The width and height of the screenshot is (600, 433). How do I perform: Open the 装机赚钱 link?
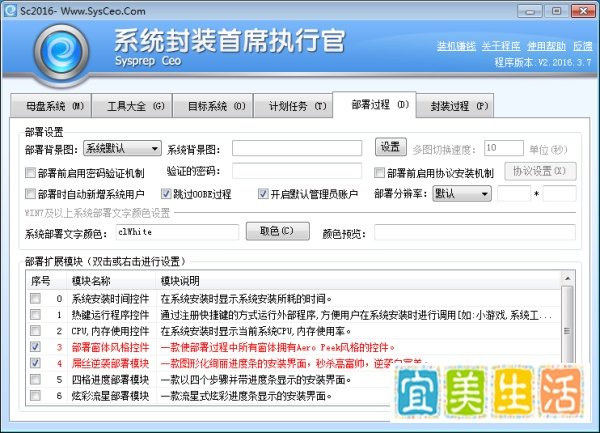tap(457, 46)
